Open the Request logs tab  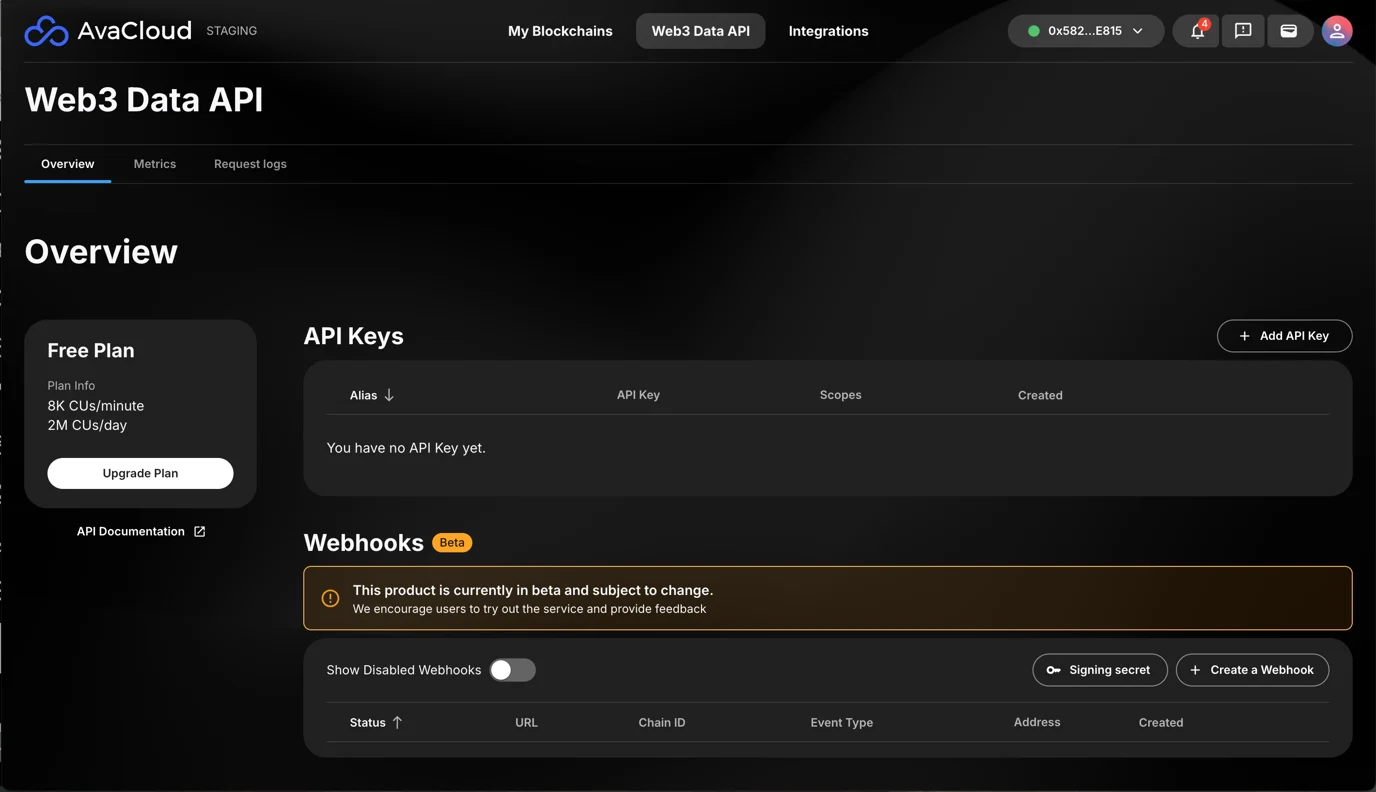(x=250, y=164)
